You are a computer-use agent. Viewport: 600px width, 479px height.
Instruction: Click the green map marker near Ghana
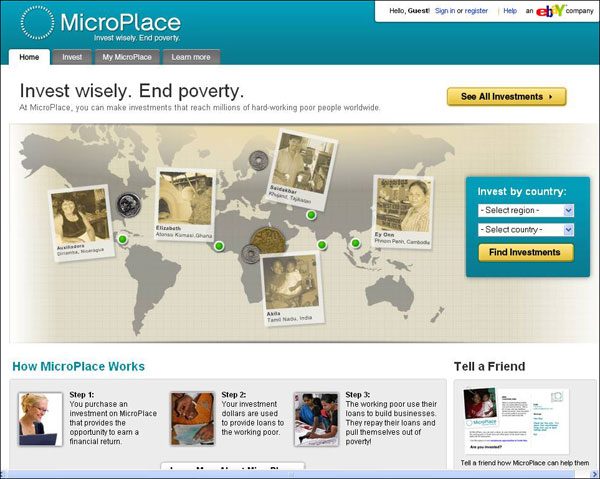pyautogui.click(x=219, y=246)
